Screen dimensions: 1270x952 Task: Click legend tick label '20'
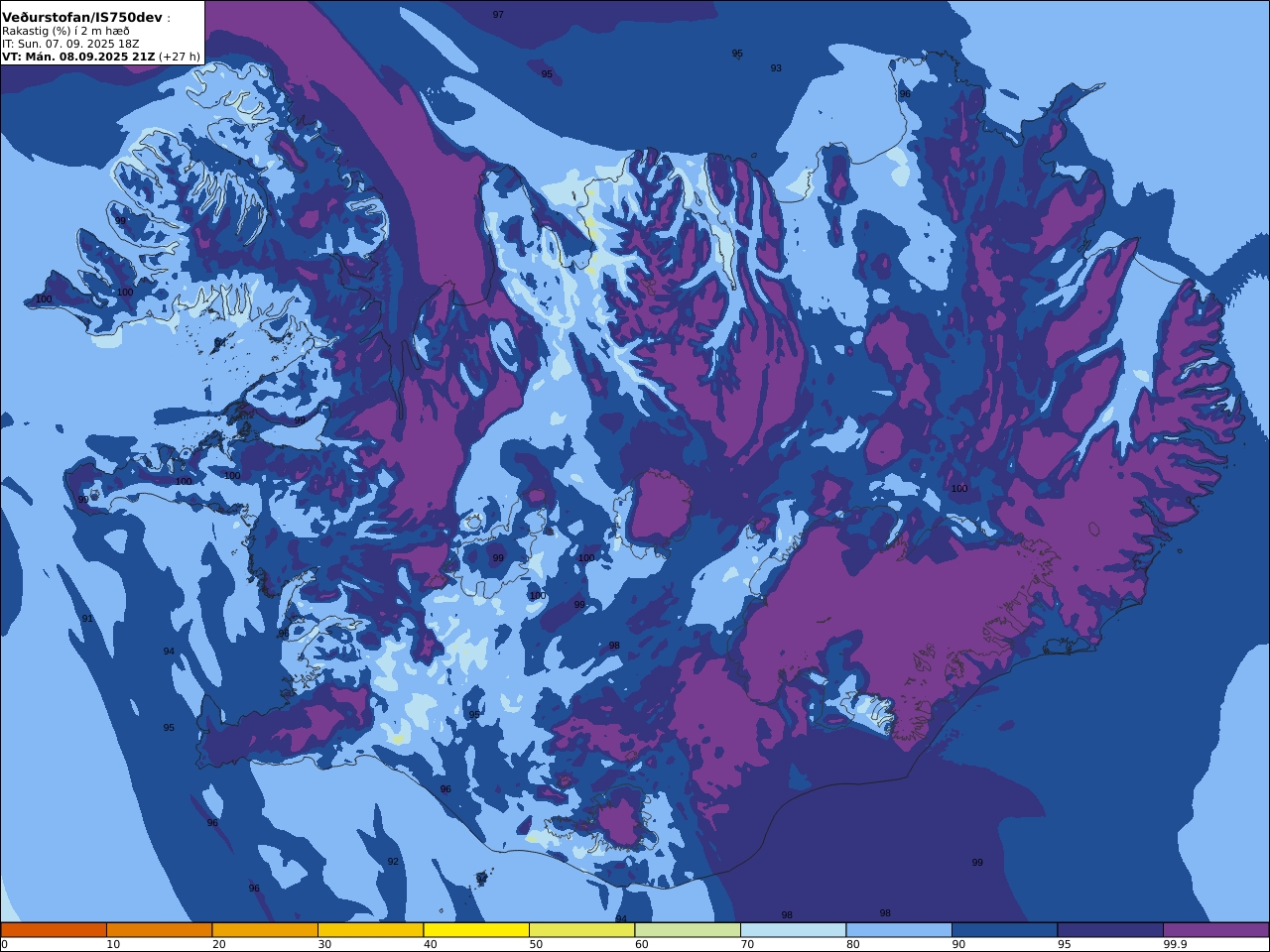coord(218,944)
